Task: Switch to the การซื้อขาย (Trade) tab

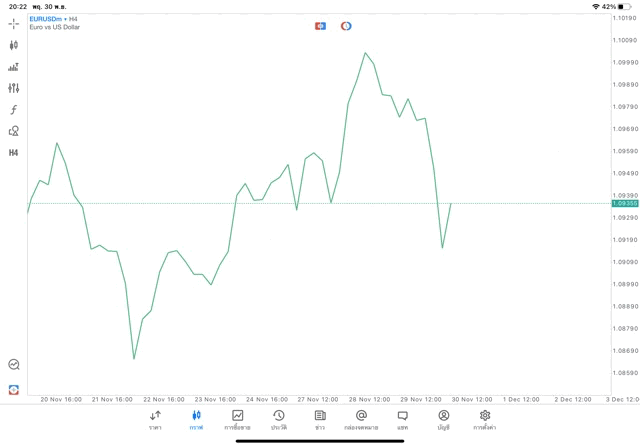Action: pyautogui.click(x=237, y=419)
